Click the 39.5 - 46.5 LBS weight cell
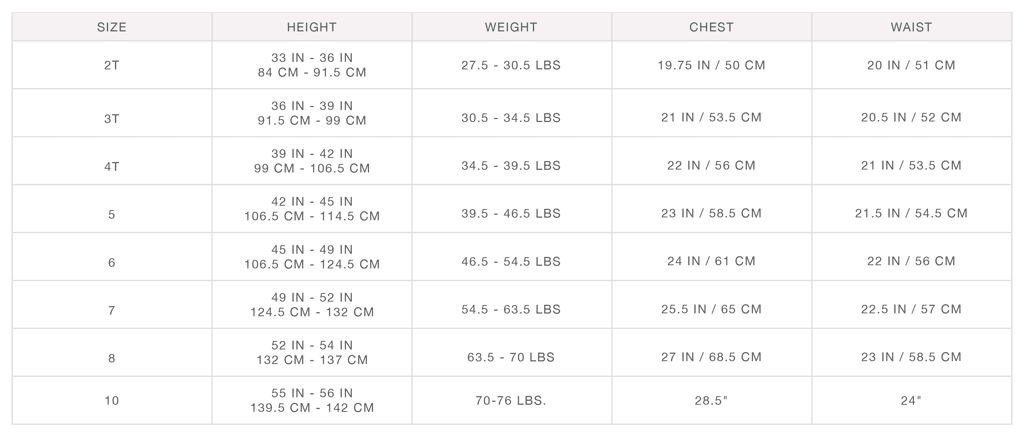This screenshot has height=435, width=1024. tap(511, 214)
